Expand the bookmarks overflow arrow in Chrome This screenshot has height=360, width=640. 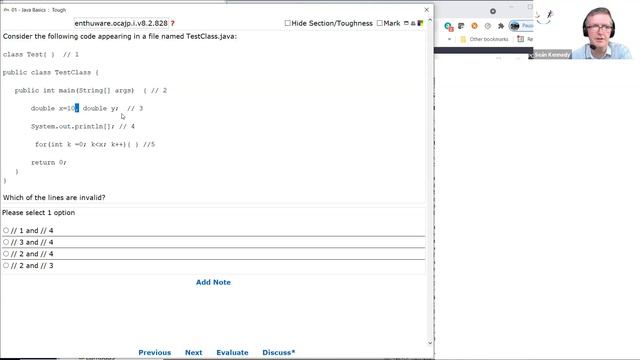pos(449,39)
